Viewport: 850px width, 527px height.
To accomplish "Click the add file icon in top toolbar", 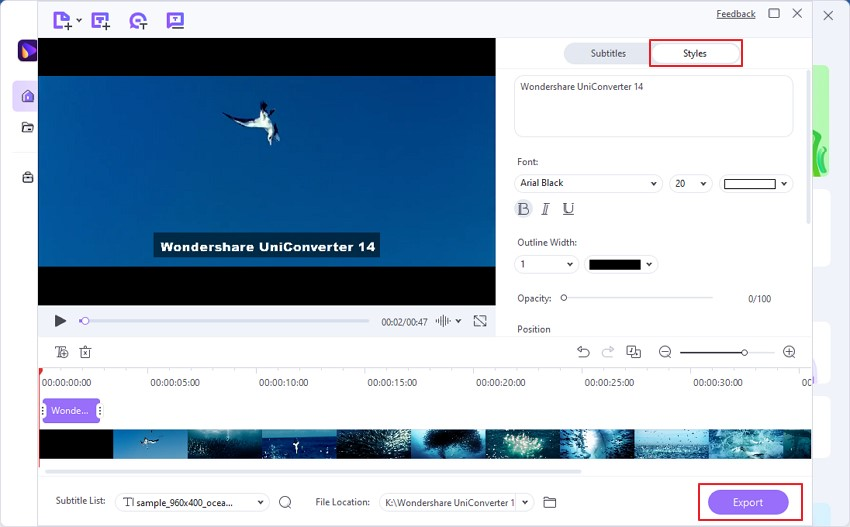I will tap(62, 20).
